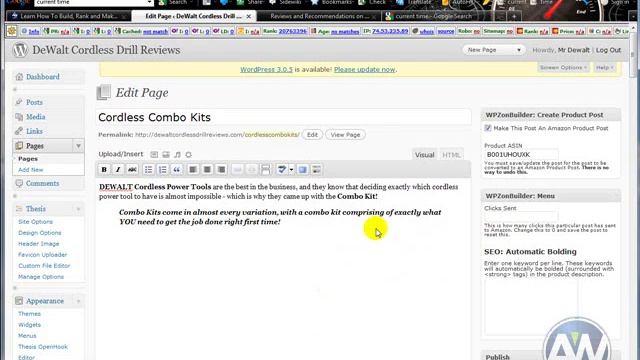Apply strikethrough (ABC) formatting

(132, 169)
